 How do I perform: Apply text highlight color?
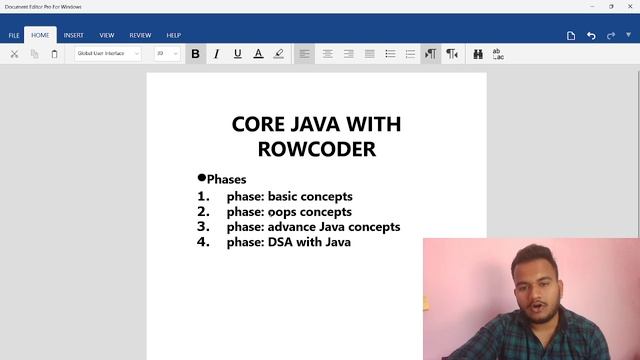coord(279,54)
